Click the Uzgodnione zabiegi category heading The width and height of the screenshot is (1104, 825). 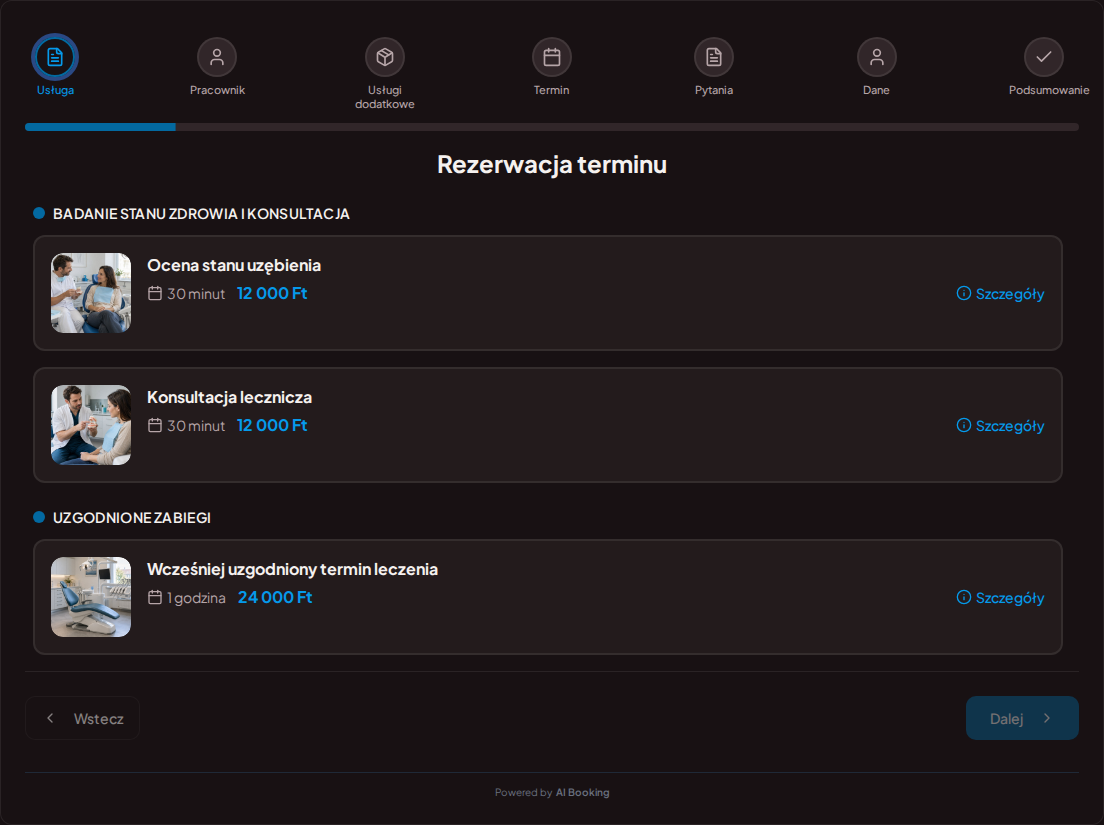click(x=132, y=518)
